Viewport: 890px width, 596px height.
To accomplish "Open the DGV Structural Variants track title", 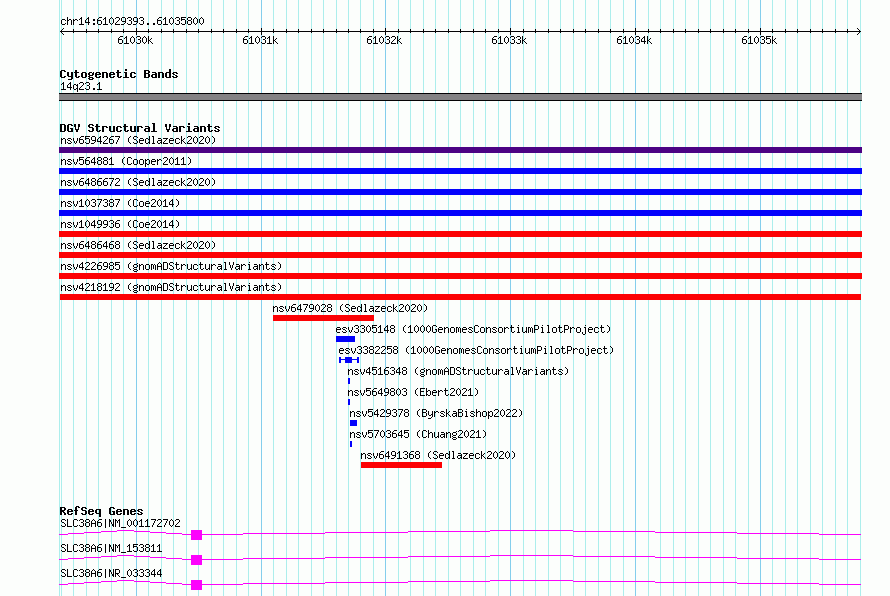I will coord(140,128).
